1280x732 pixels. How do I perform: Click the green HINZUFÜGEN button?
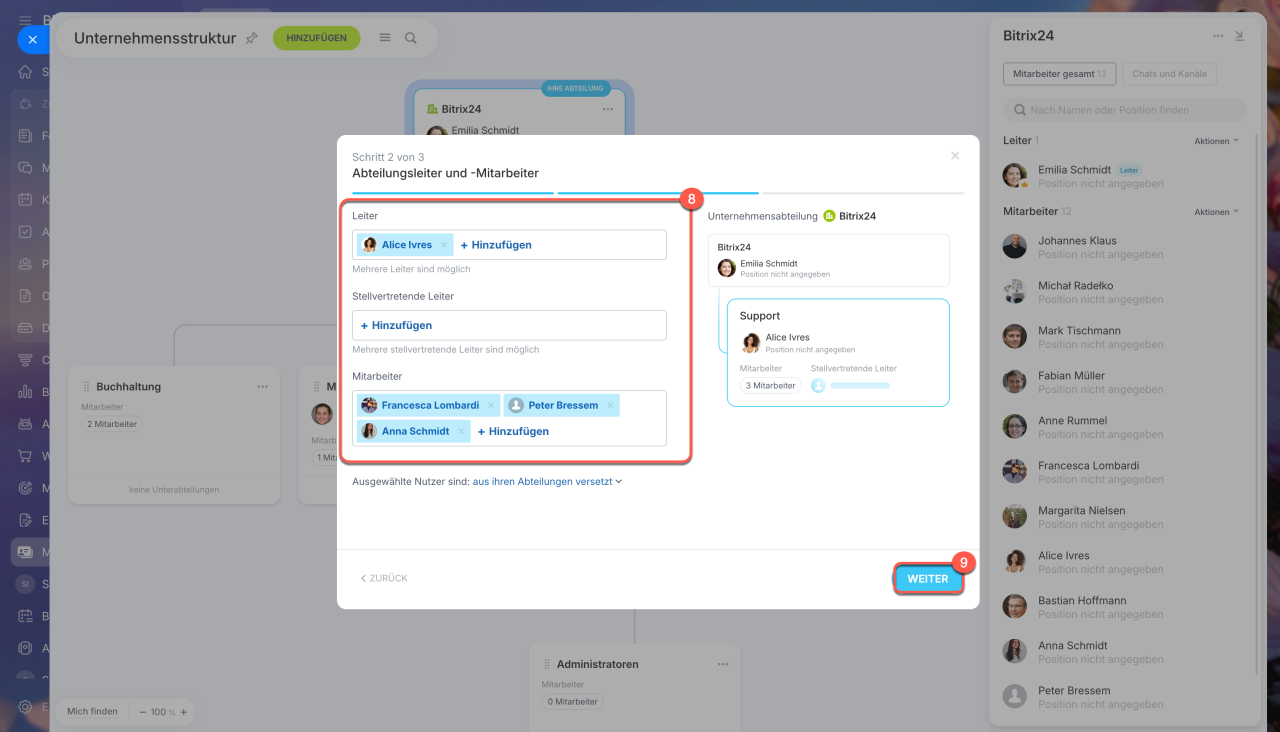click(x=316, y=38)
